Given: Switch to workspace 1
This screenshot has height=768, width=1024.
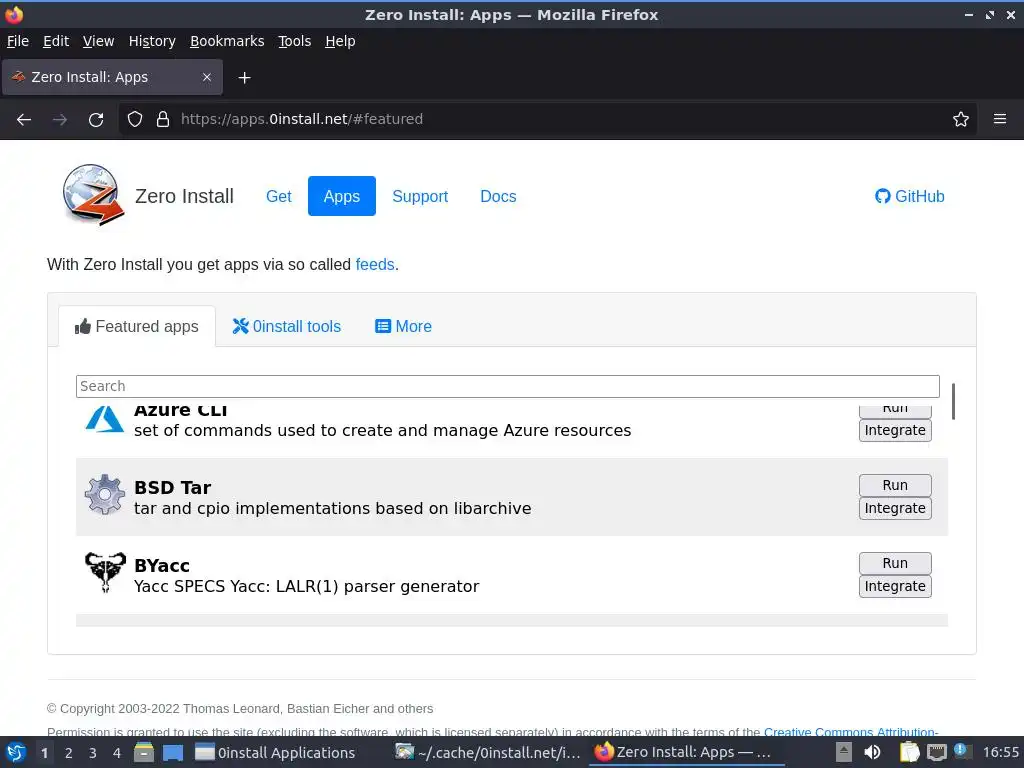Looking at the screenshot, I should (44, 752).
